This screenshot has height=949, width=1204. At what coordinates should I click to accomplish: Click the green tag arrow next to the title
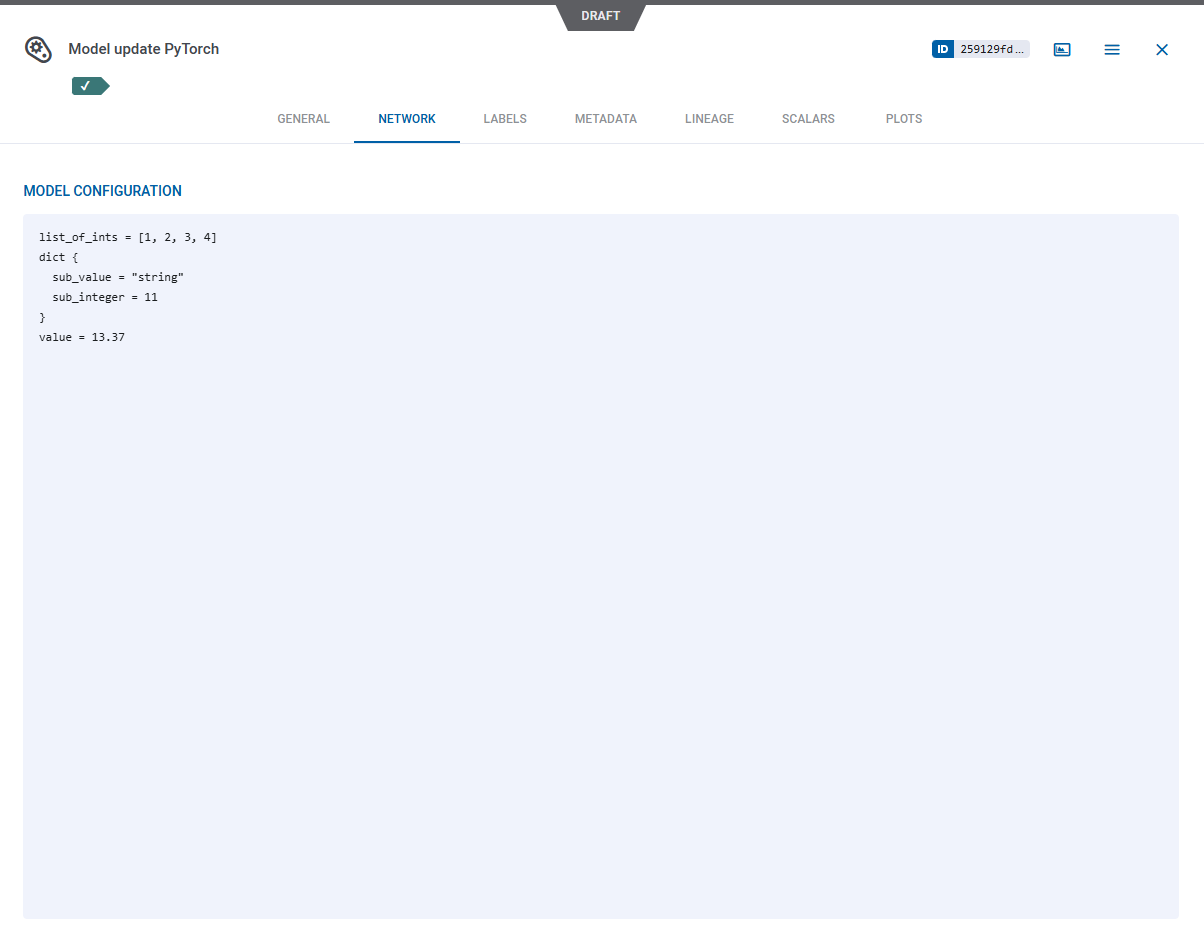(x=106, y=86)
